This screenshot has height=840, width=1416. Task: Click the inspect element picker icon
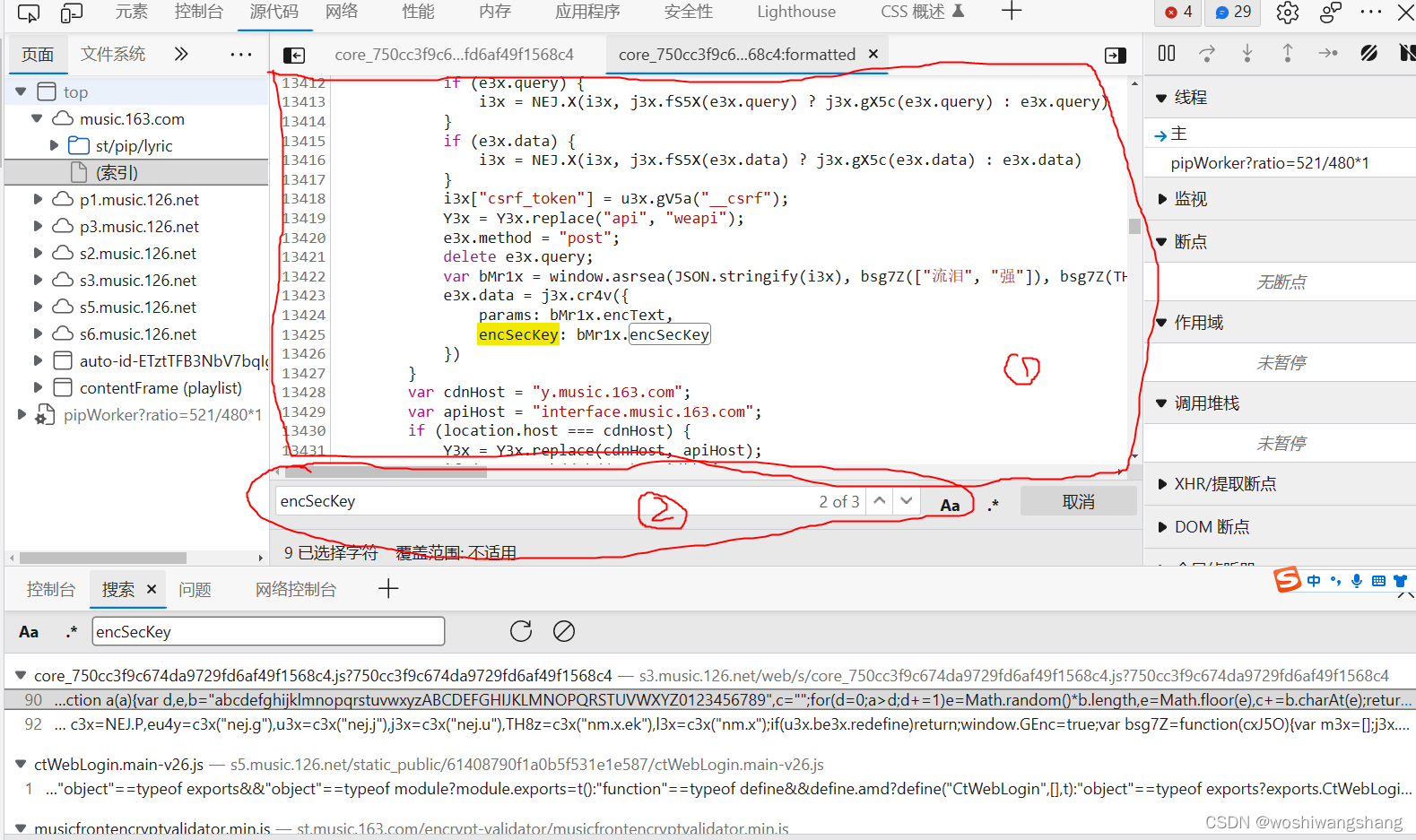[29, 13]
